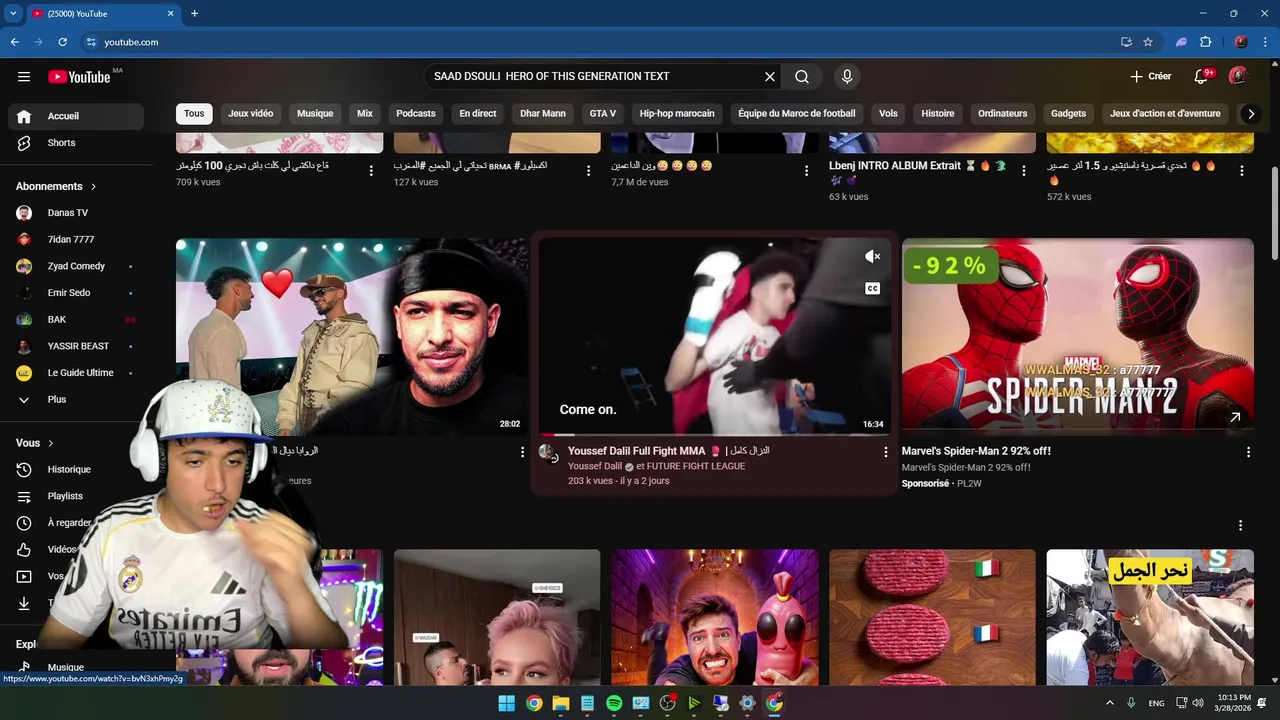Click the Créer button

1151,76
